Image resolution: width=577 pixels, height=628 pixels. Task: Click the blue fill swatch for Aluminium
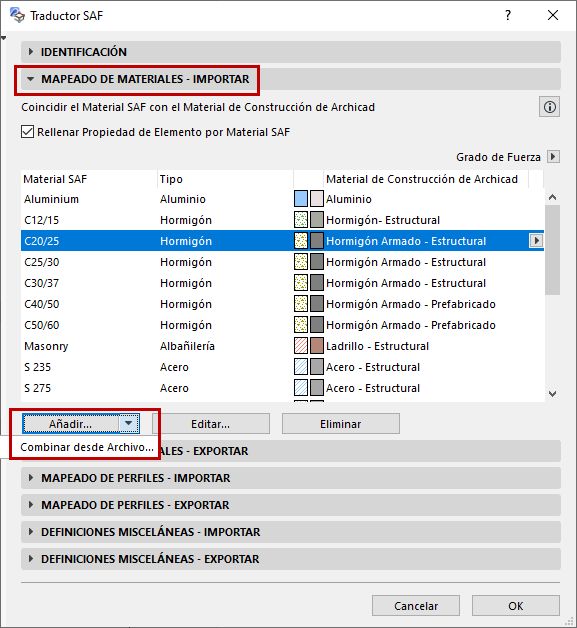[301, 199]
